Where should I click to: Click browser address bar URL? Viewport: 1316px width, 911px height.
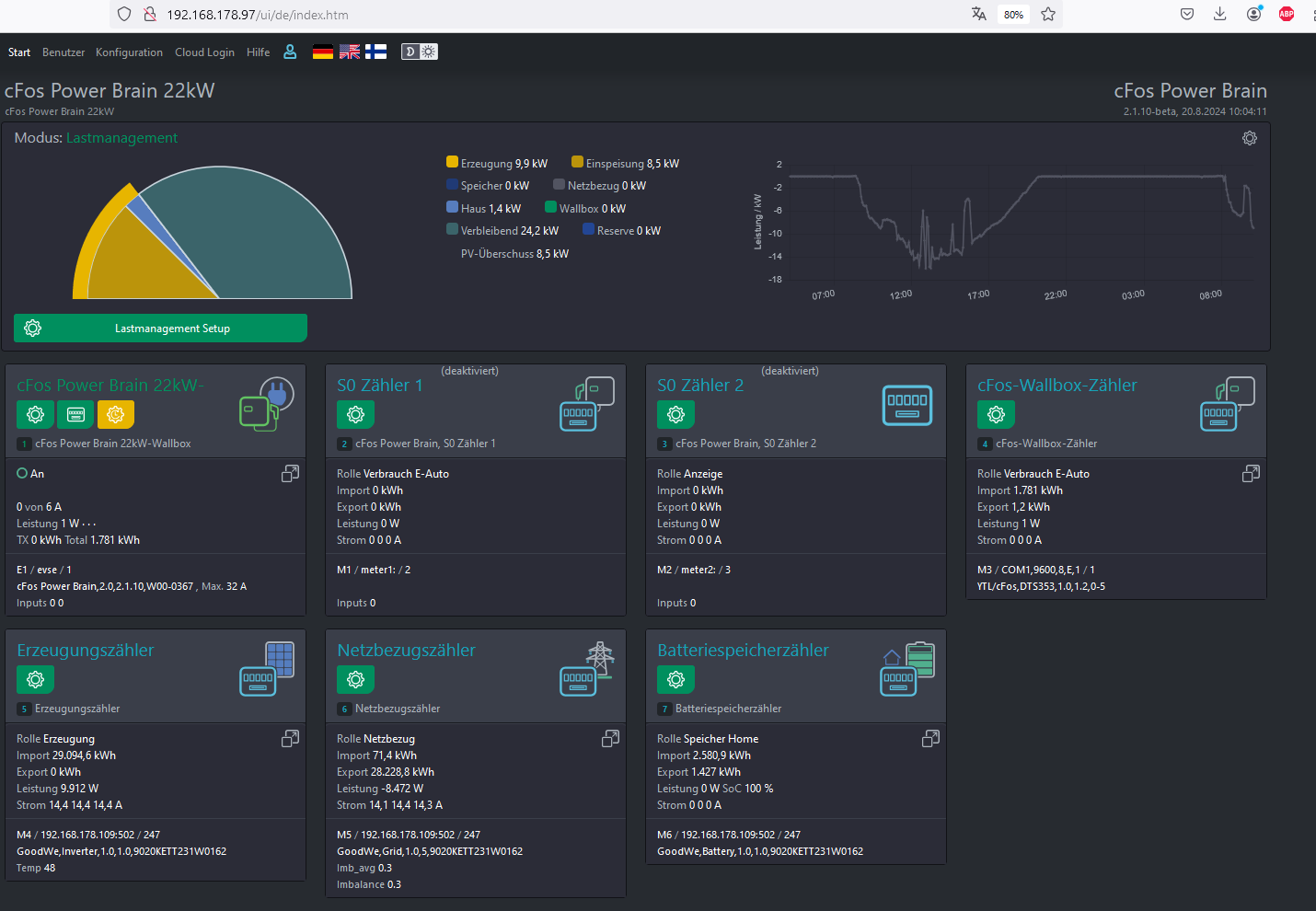click(x=258, y=15)
